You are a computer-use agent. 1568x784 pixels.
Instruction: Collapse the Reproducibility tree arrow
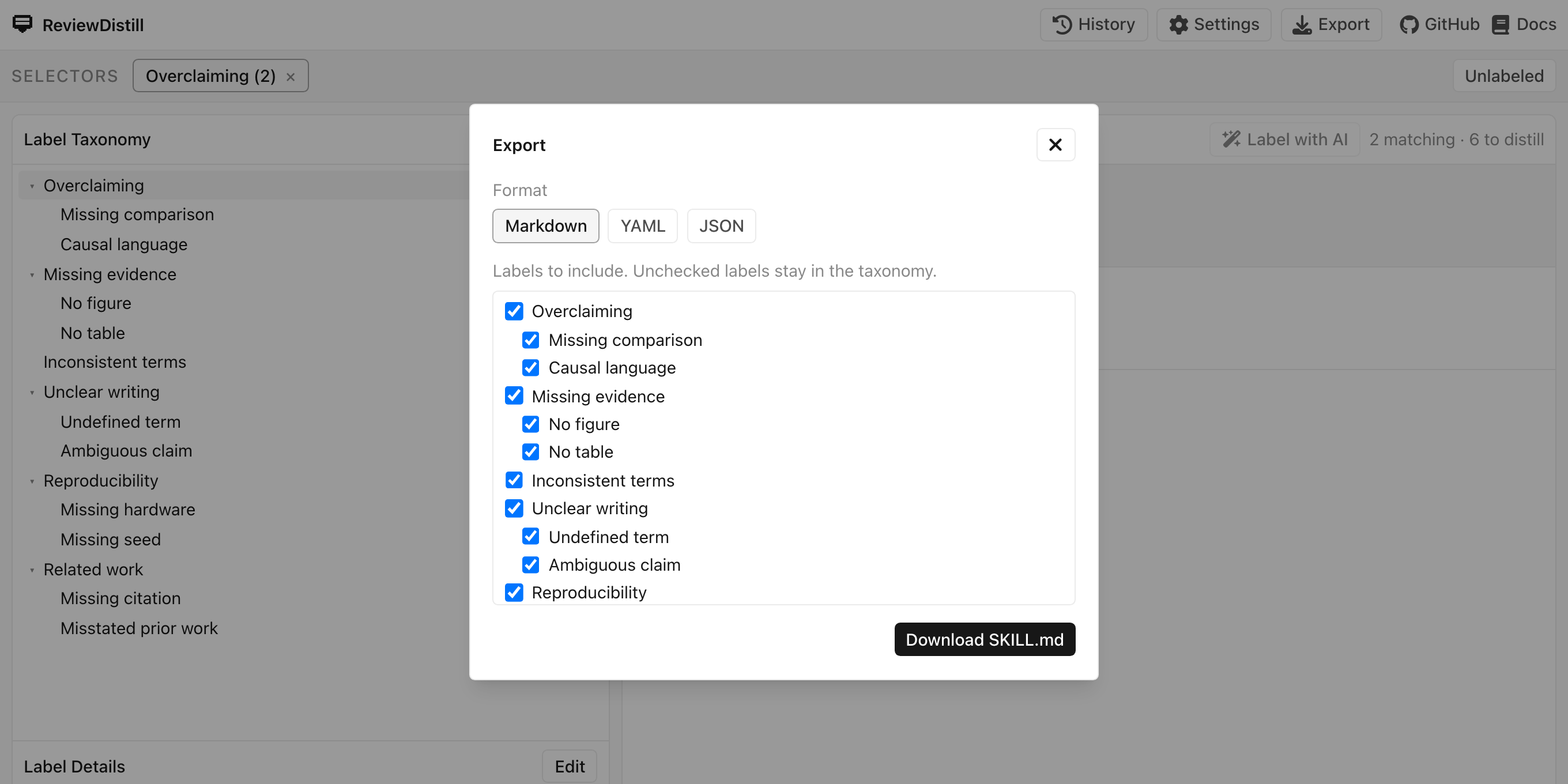pos(32,481)
